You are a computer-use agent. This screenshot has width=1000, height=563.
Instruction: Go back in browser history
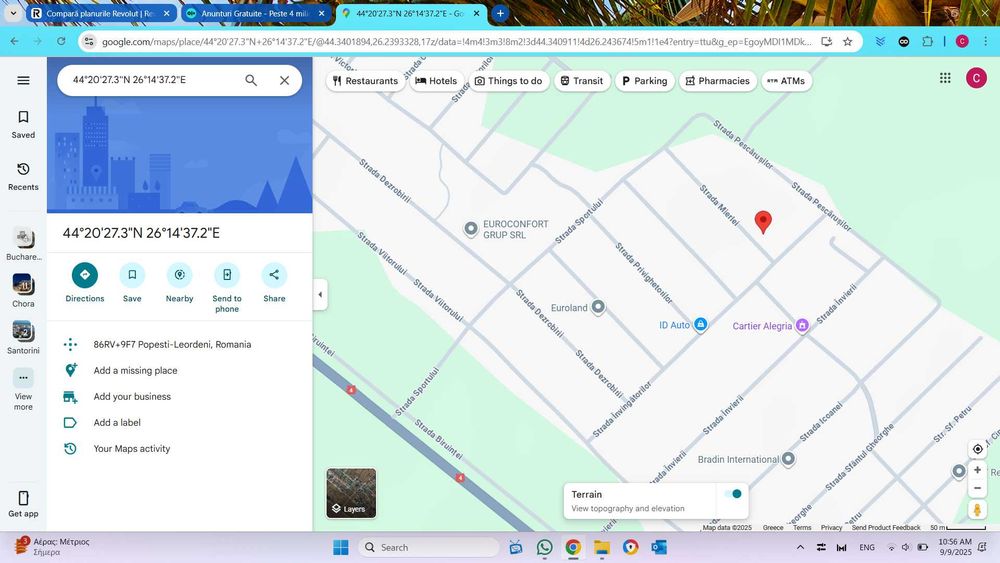point(15,41)
